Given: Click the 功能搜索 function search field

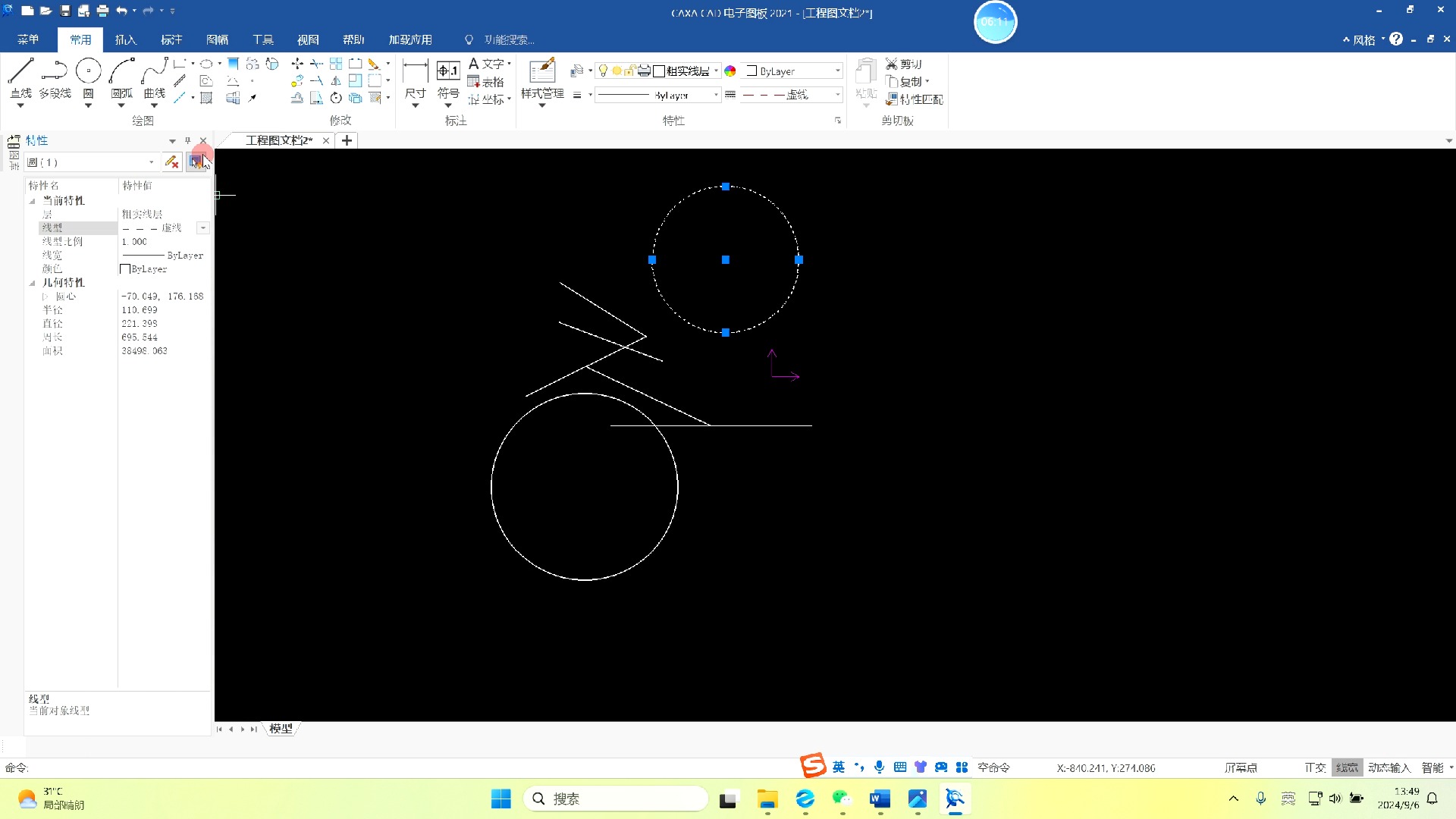Looking at the screenshot, I should coord(510,39).
